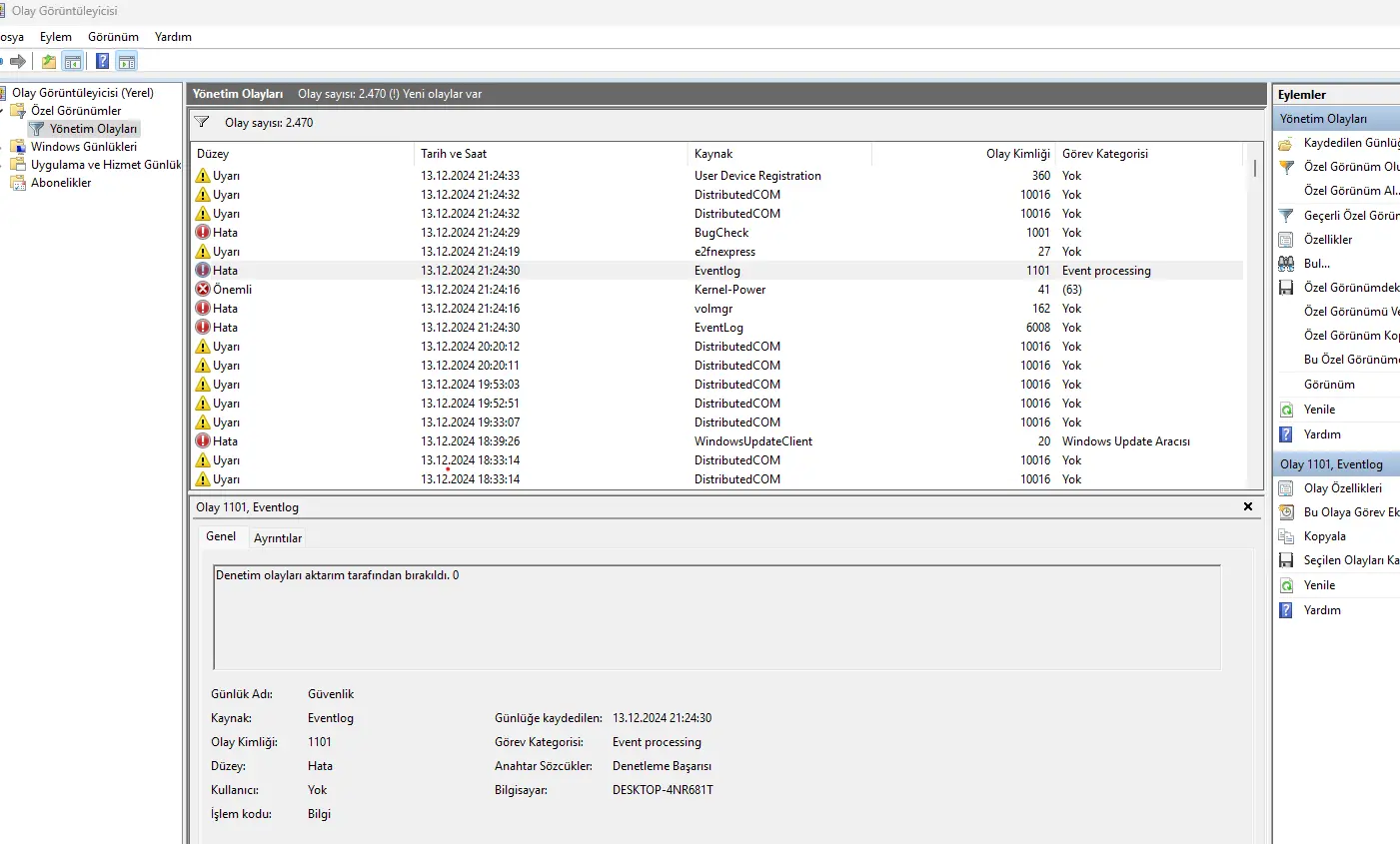Select the User Device Registration event row
This screenshot has height=844, width=1400.
(x=716, y=176)
